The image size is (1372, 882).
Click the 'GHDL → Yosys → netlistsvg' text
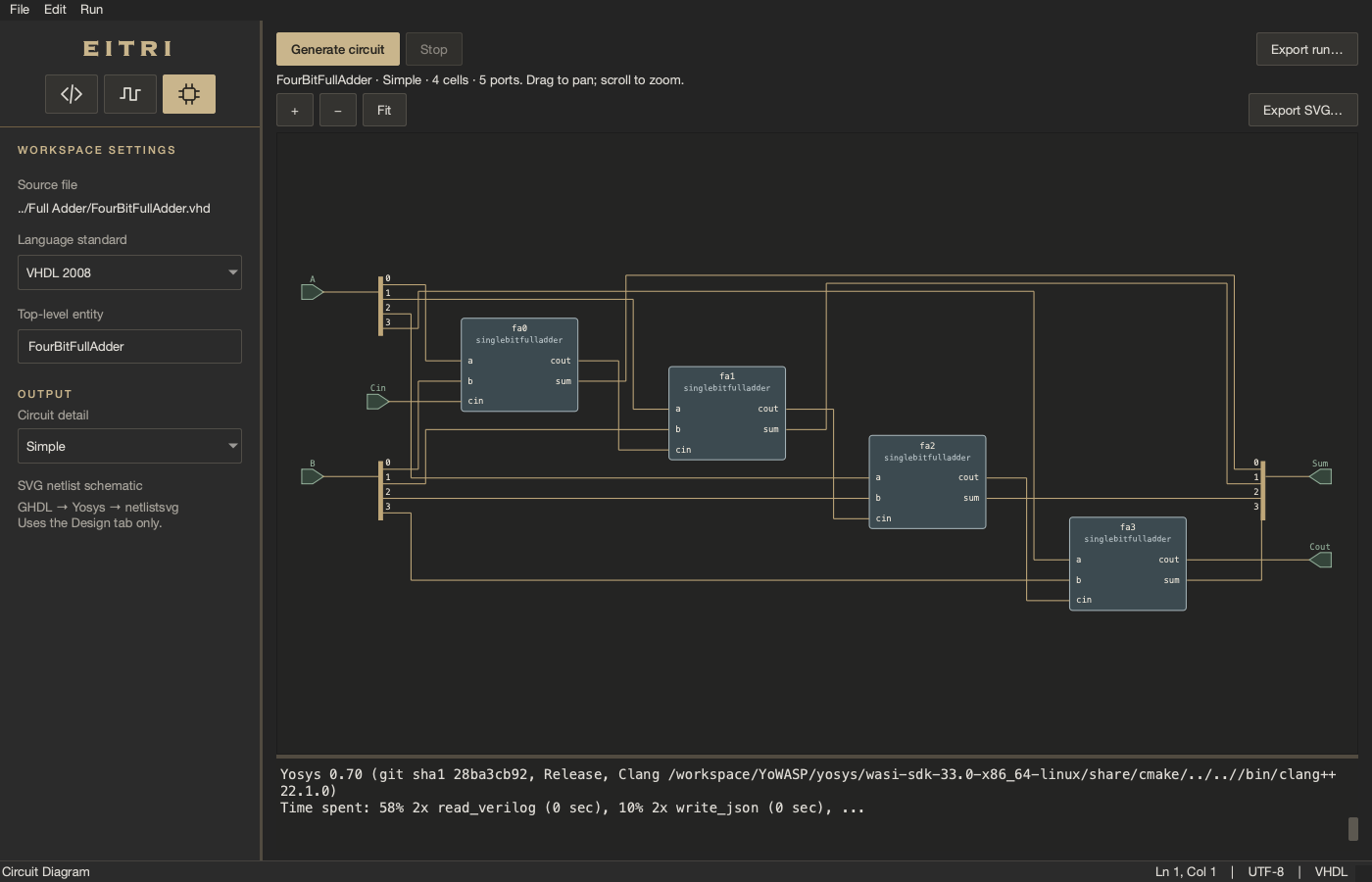98,507
